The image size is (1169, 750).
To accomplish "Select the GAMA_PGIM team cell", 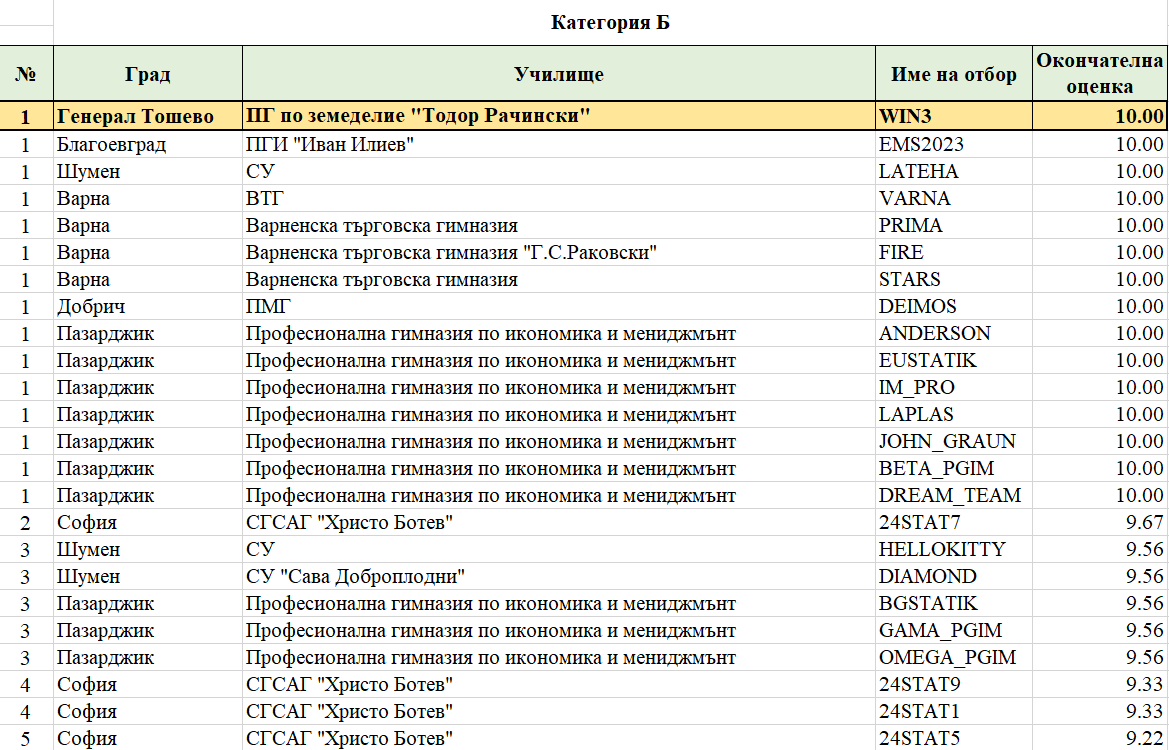I will pos(954,630).
